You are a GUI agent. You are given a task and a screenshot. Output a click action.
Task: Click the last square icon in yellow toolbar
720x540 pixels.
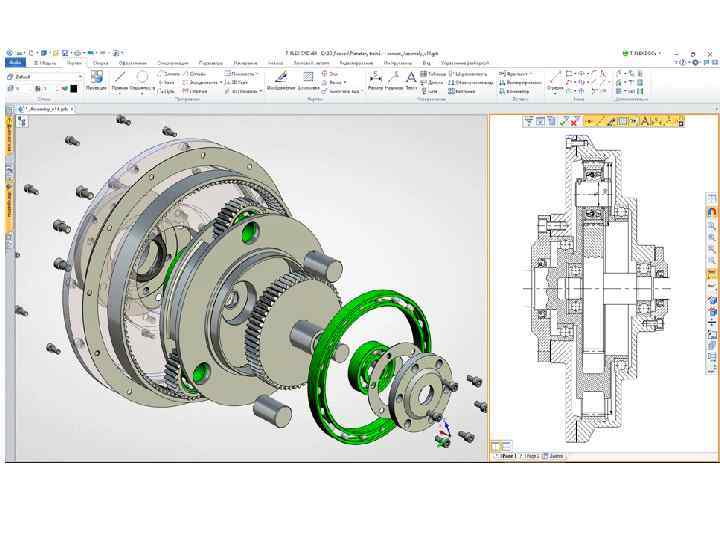coord(680,122)
